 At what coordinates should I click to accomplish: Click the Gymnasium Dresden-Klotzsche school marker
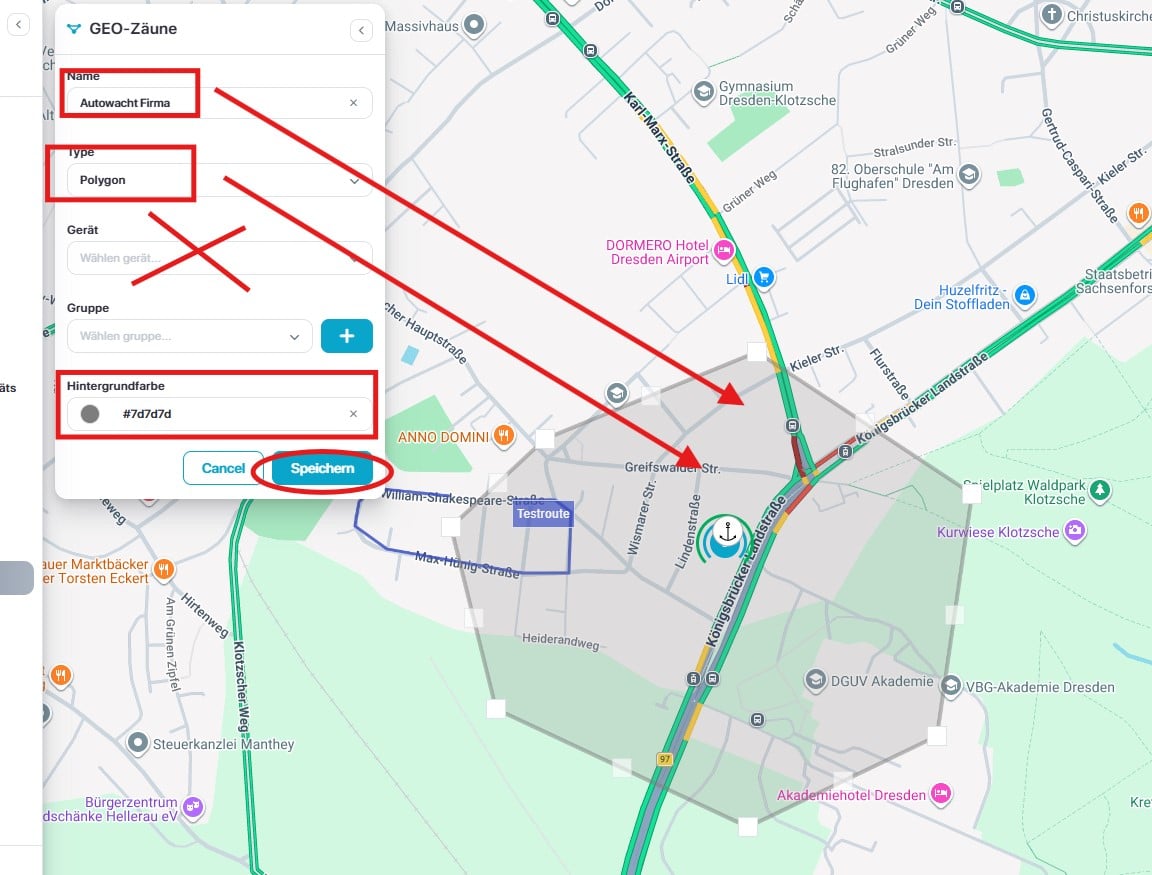[x=704, y=92]
